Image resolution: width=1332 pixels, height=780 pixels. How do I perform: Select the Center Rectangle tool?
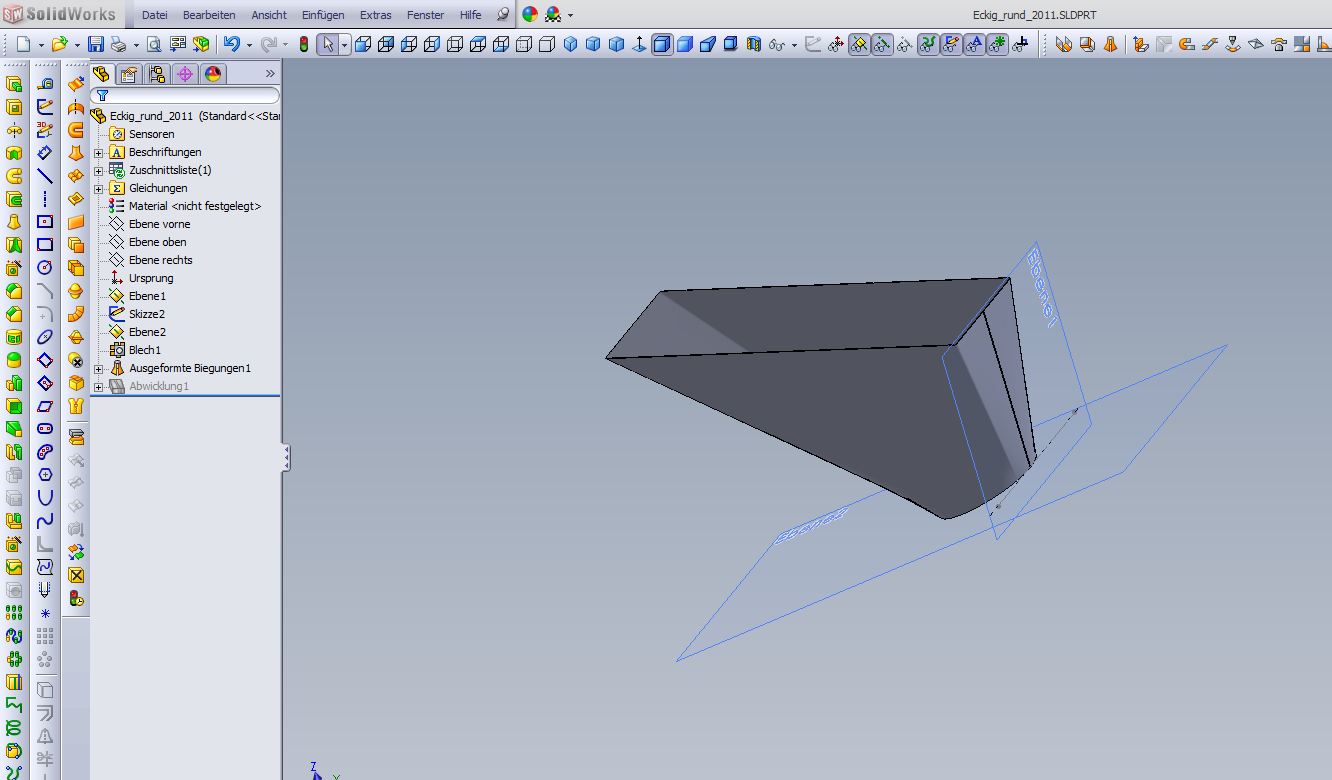point(45,222)
